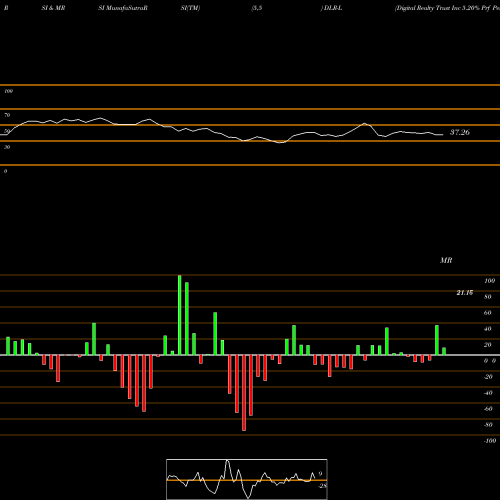
Task: Click the -40 label on MR axis
Action: (488, 393)
